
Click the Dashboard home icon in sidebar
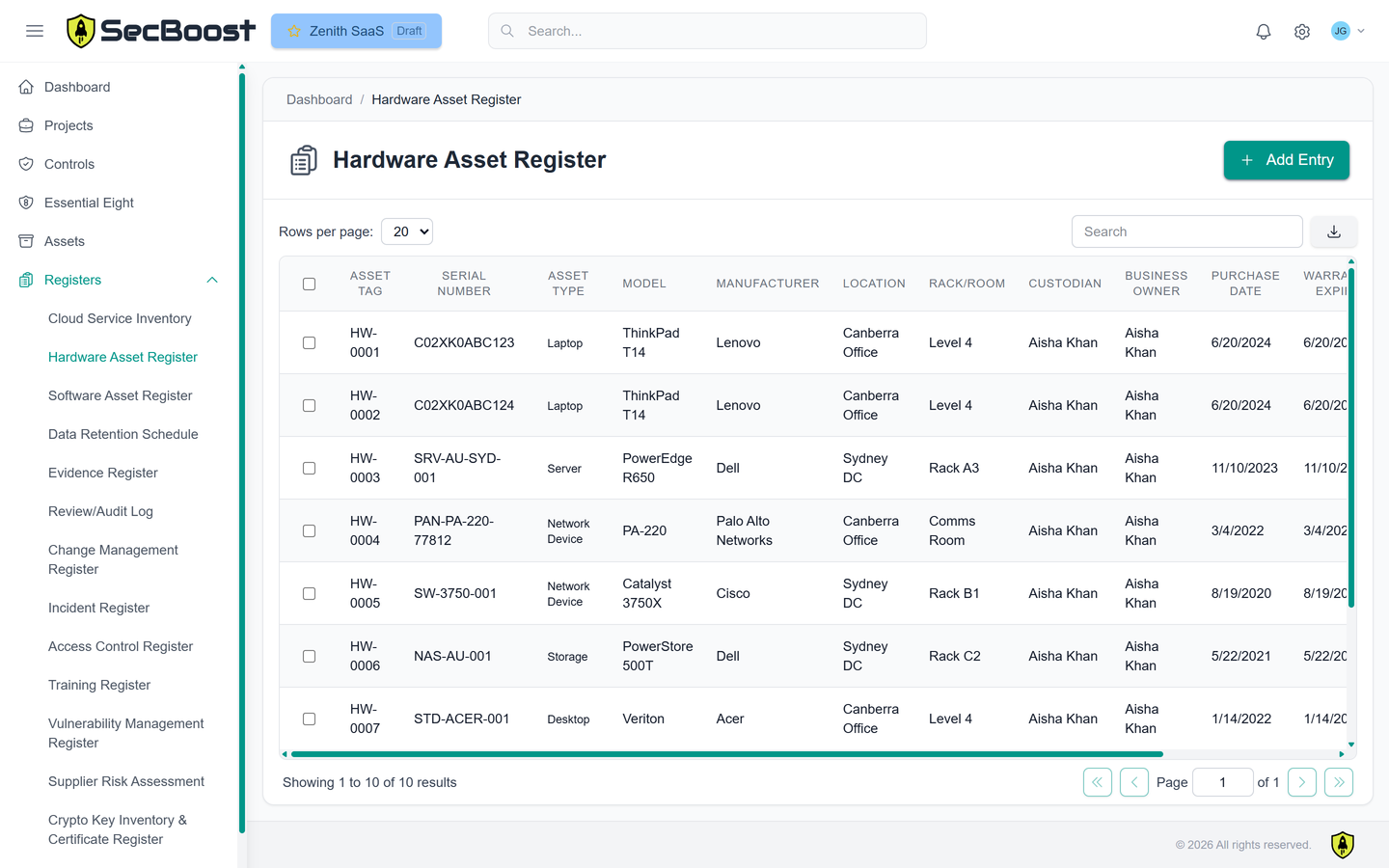tap(25, 86)
